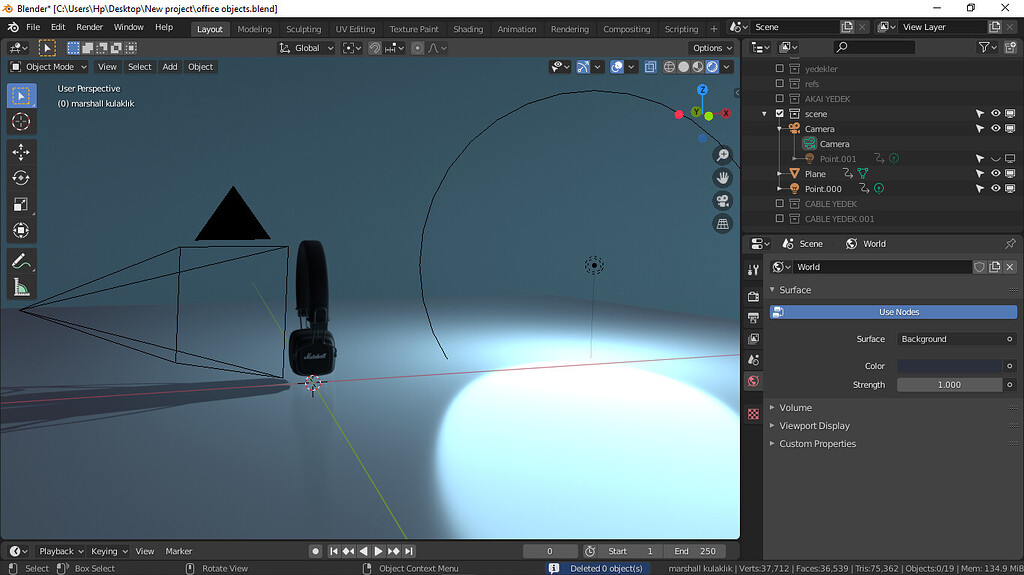Select the Transform tool
1024x575 pixels.
[x=21, y=230]
